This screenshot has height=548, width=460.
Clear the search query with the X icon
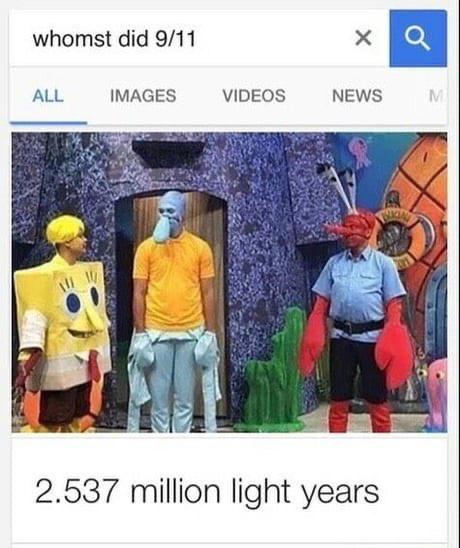pyautogui.click(x=364, y=38)
